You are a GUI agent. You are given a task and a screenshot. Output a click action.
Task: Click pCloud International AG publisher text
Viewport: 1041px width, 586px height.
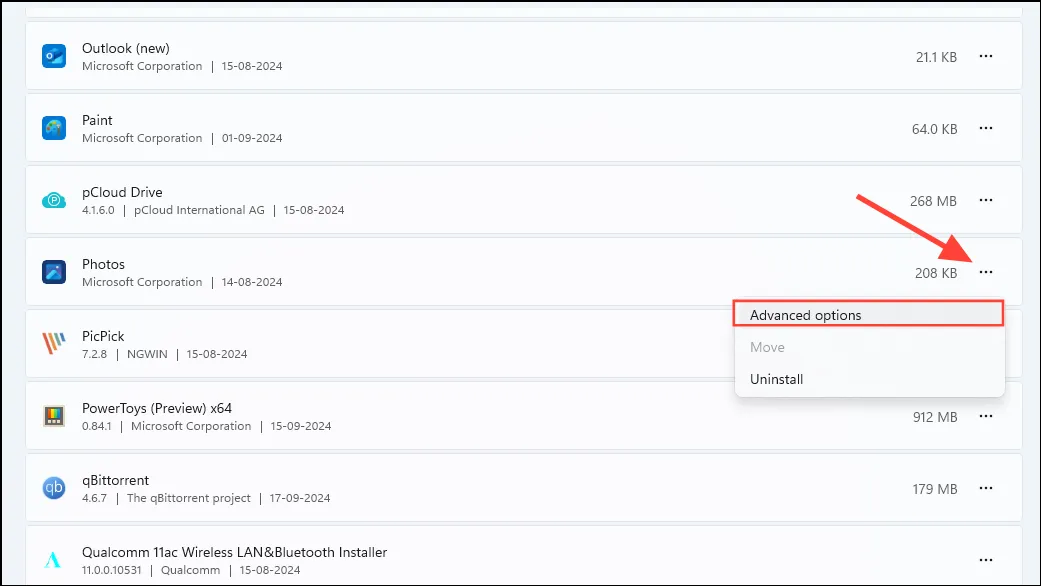click(199, 210)
